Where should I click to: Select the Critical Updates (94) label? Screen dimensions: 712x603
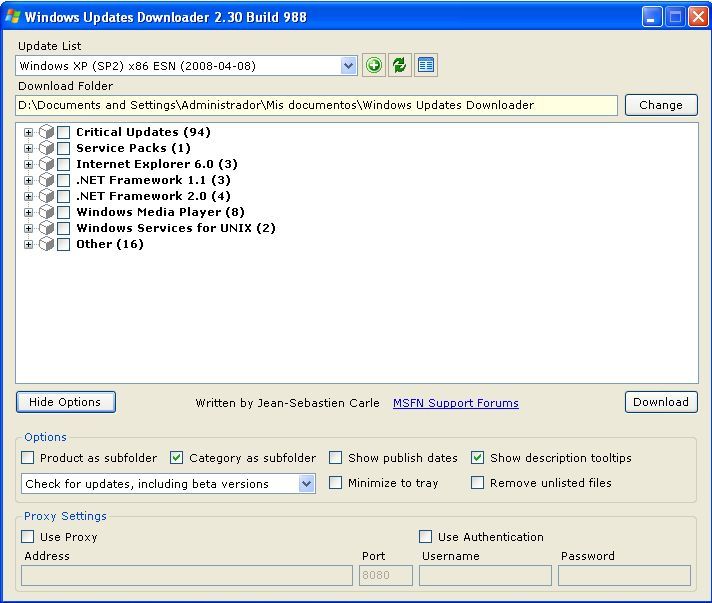[x=143, y=132]
